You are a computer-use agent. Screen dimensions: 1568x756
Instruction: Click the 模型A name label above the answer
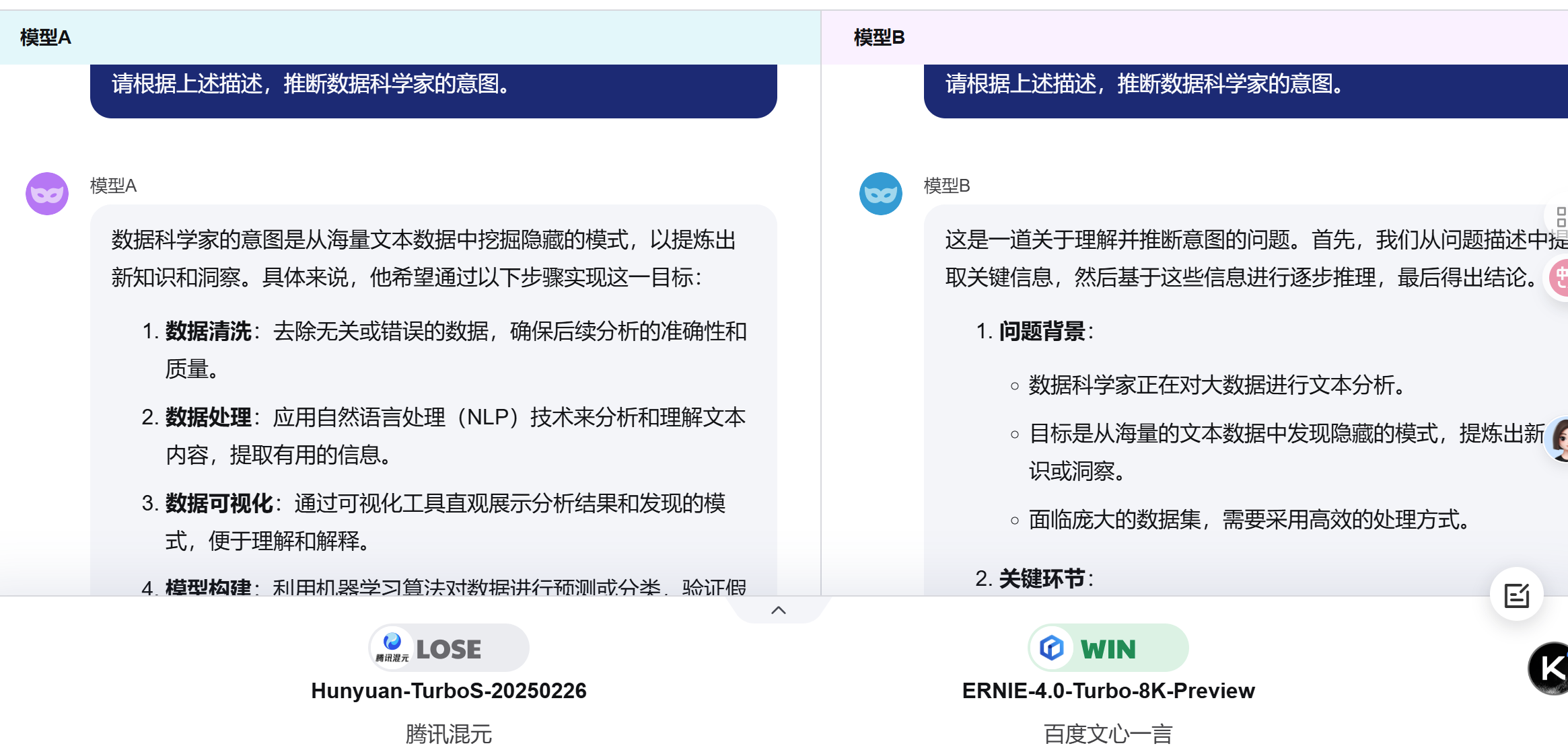(x=113, y=186)
